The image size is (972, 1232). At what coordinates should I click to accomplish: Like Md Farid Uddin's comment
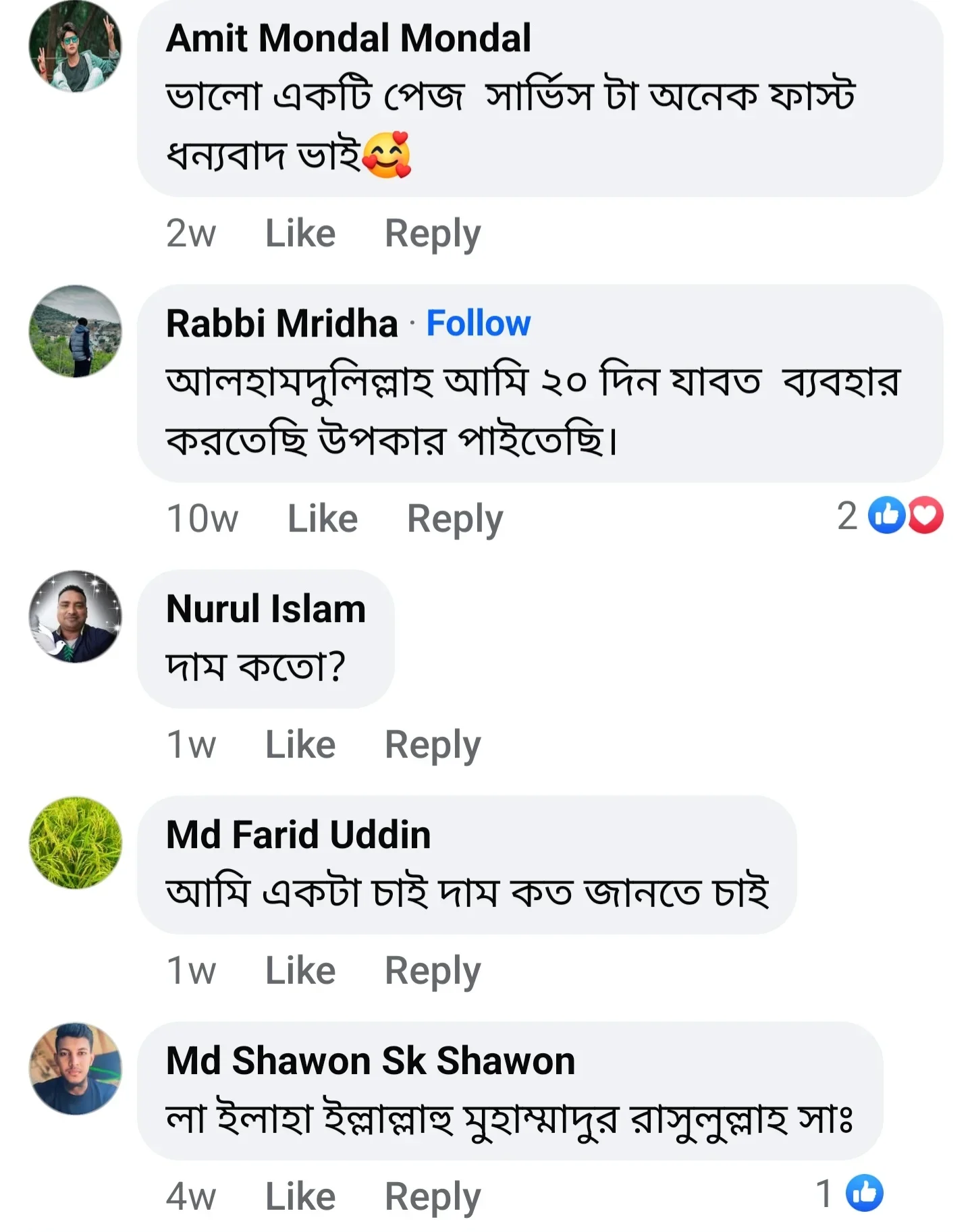tap(300, 969)
